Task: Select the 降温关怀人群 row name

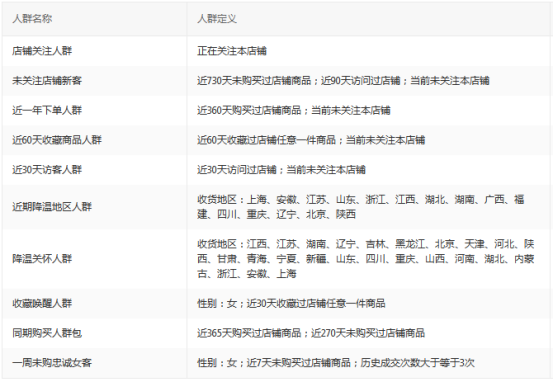Action: click(x=42, y=259)
